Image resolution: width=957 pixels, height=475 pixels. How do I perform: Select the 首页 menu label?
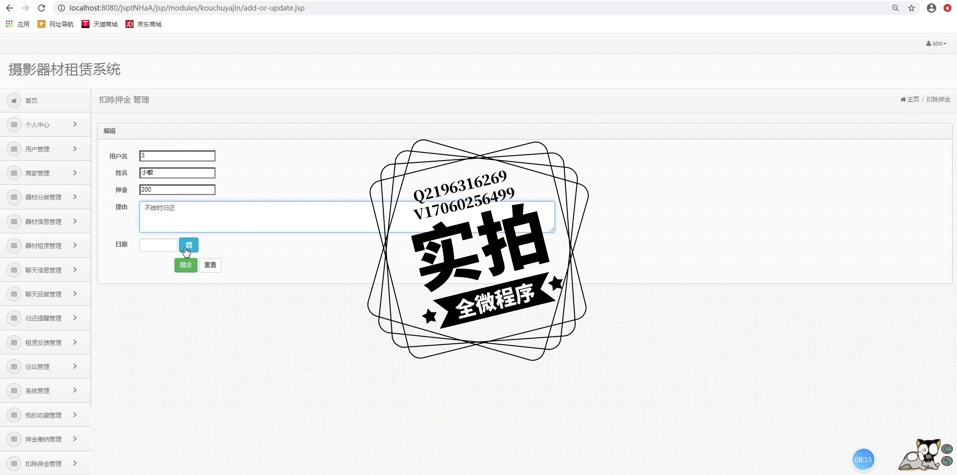click(x=31, y=101)
